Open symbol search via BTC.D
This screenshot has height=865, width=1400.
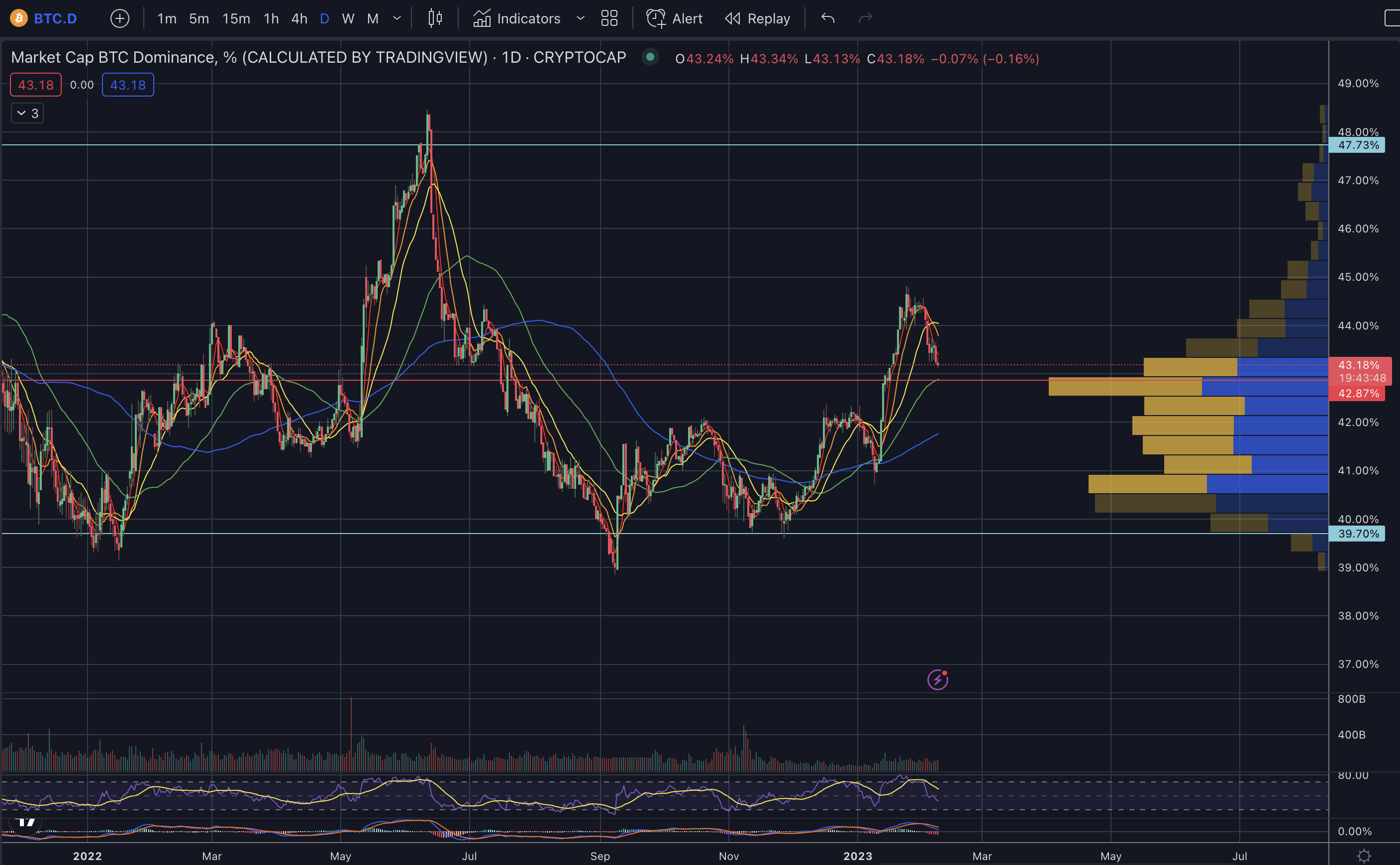pos(55,19)
